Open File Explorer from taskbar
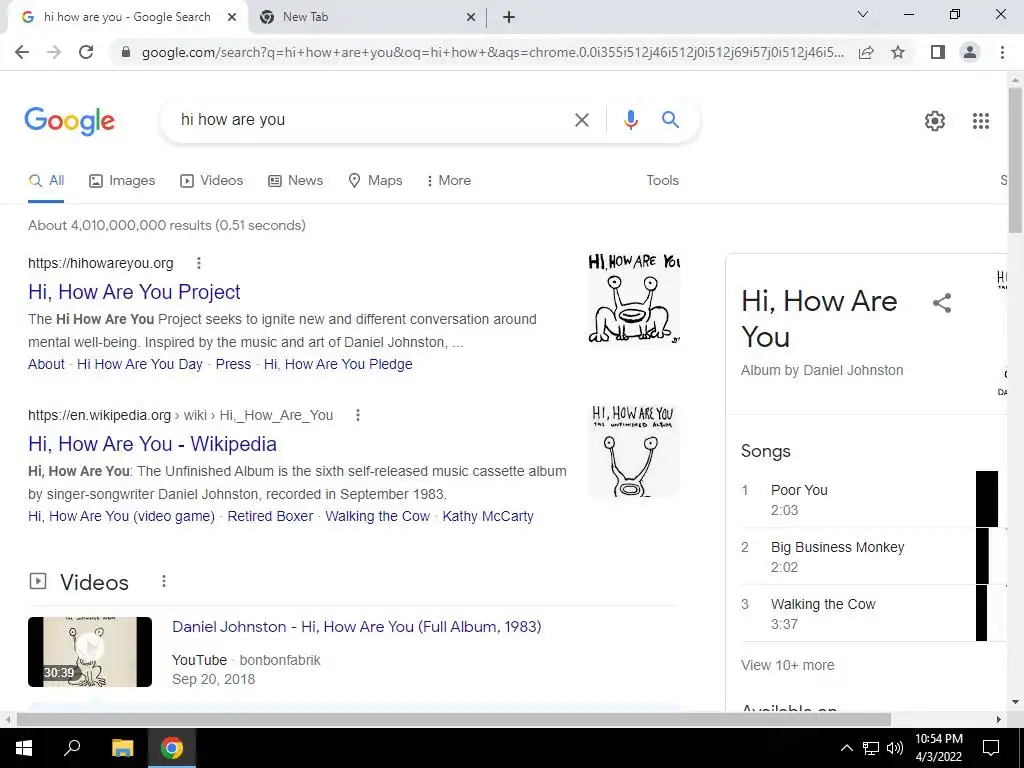Screen dimensions: 1024x768 point(122,748)
